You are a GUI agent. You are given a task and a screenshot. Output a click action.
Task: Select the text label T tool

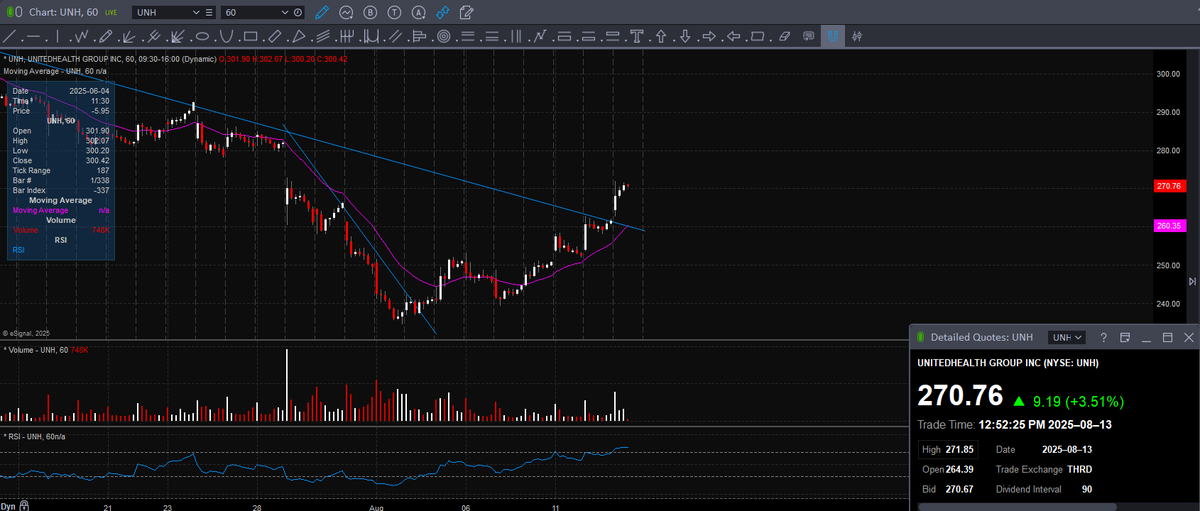point(636,37)
